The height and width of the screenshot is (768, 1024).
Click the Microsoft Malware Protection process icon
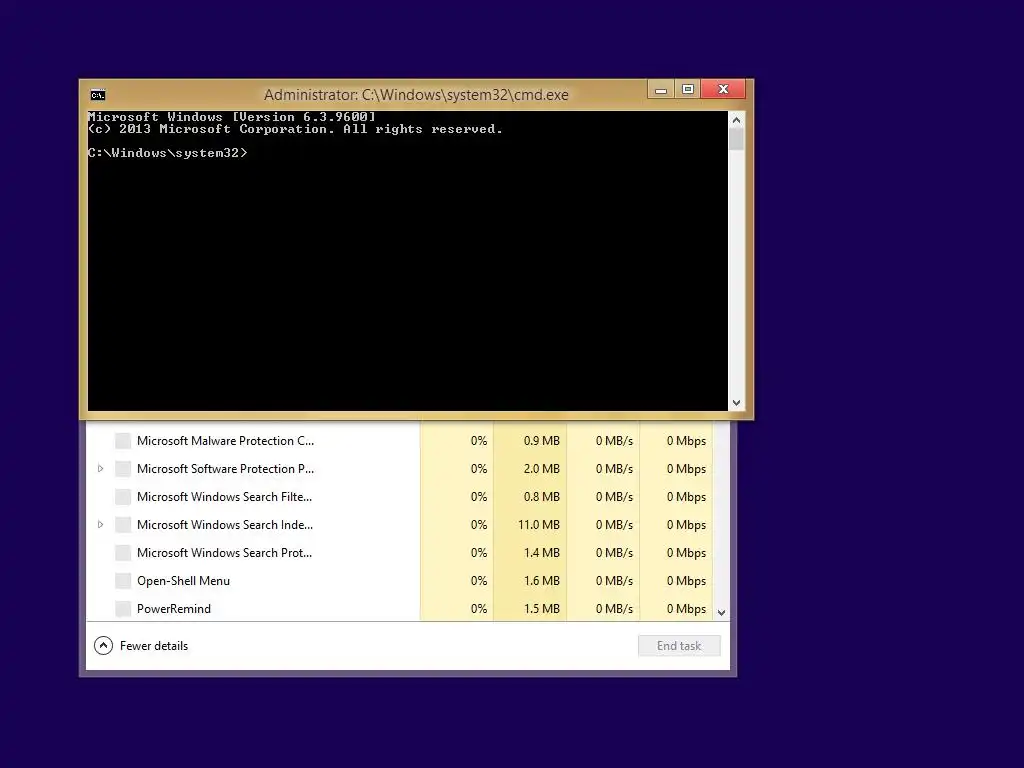[123, 441]
